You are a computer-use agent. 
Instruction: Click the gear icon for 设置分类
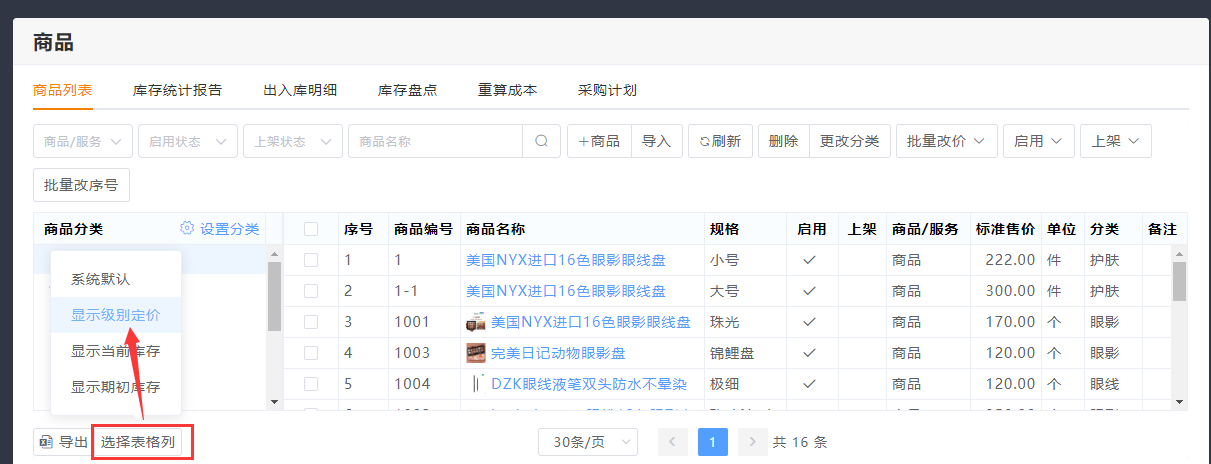187,228
